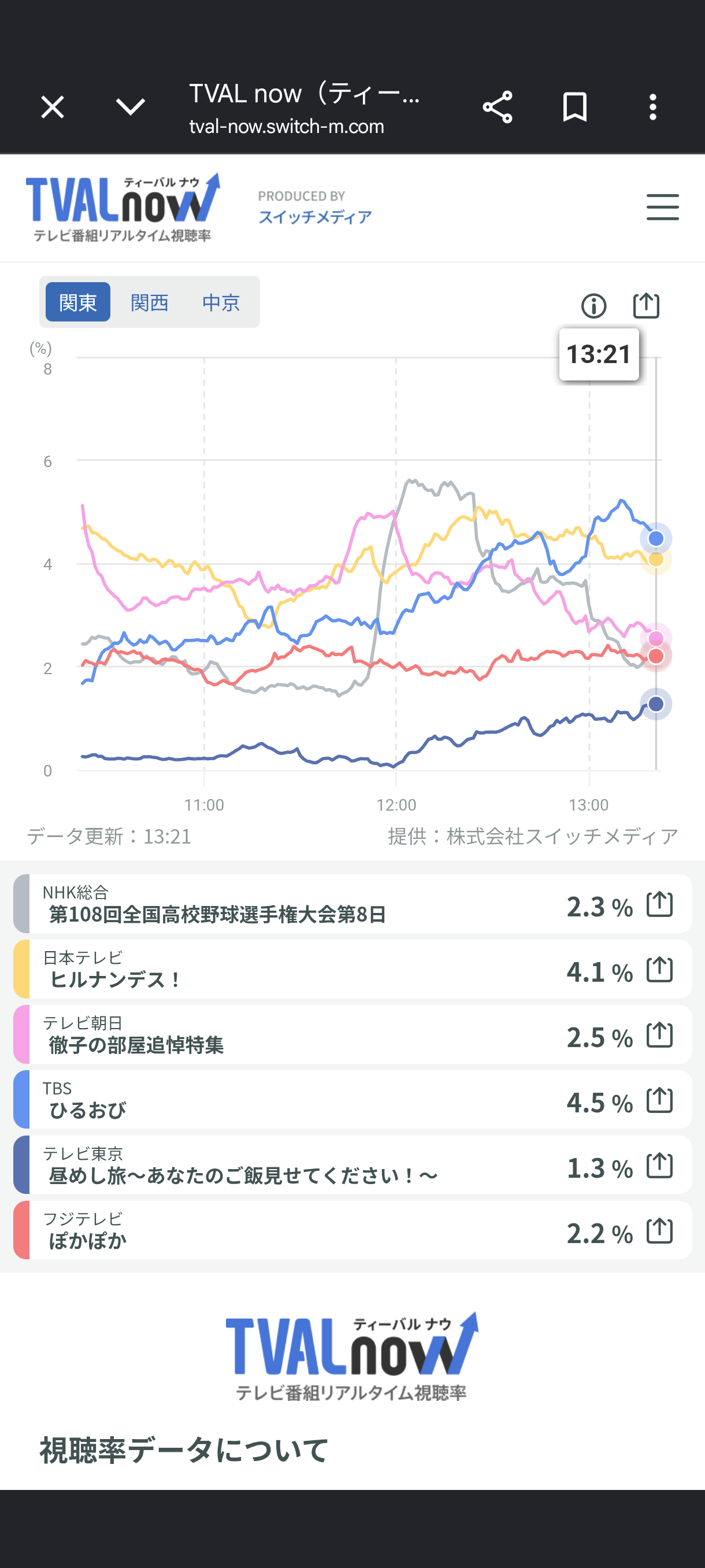Close the in-app browser with X
This screenshot has width=705, height=1568.
pos(53,108)
